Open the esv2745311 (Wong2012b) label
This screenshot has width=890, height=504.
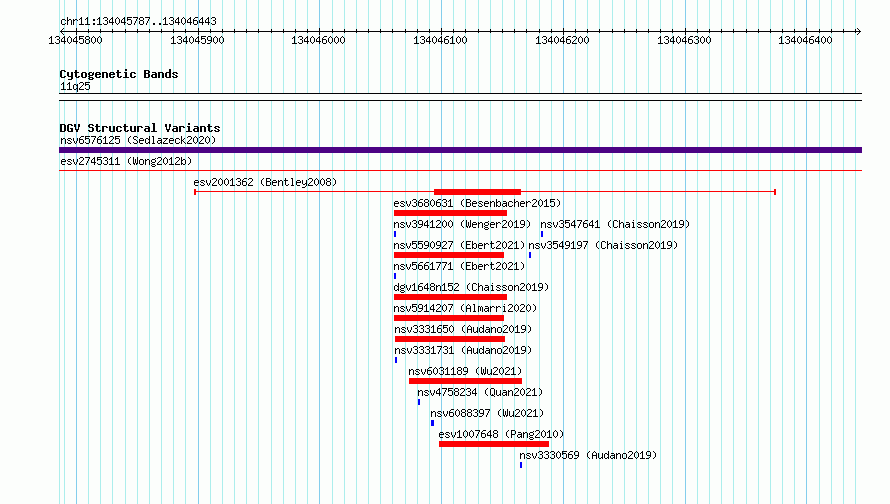[126, 161]
